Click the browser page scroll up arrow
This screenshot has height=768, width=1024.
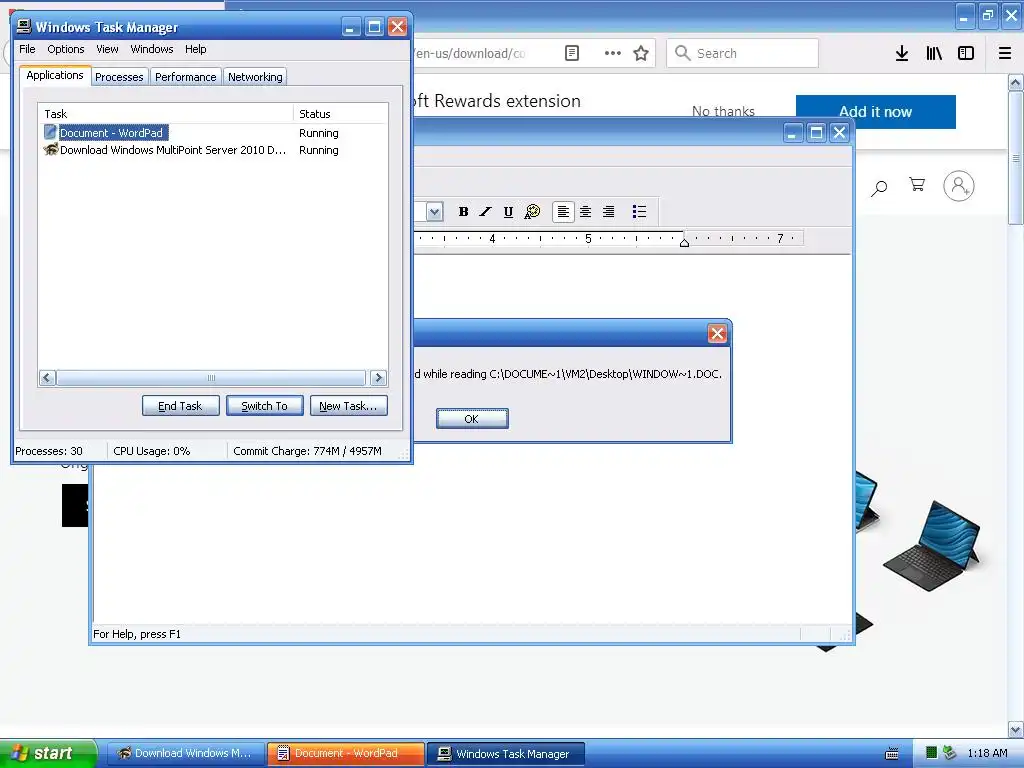[1016, 82]
